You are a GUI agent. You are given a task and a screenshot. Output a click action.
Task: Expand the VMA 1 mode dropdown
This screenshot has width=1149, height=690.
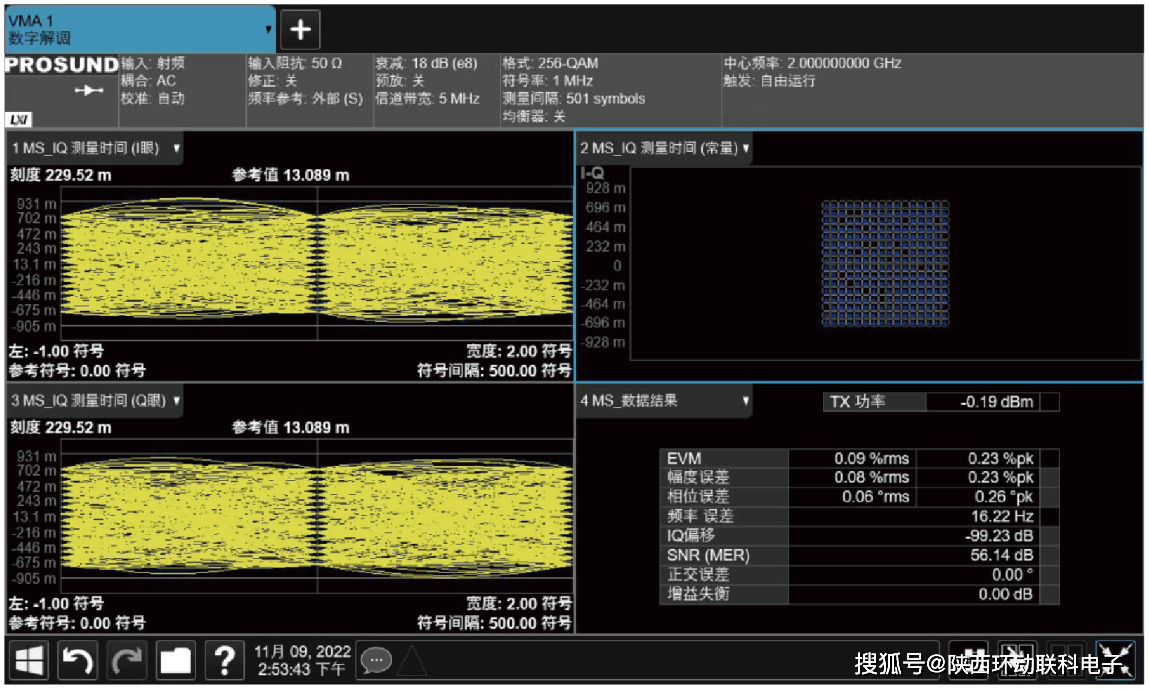click(268, 29)
